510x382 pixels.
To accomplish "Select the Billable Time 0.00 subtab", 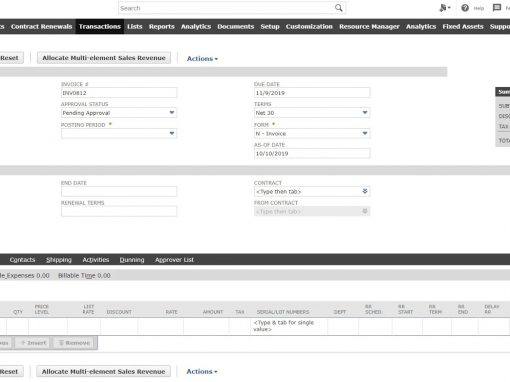I will [84, 275].
